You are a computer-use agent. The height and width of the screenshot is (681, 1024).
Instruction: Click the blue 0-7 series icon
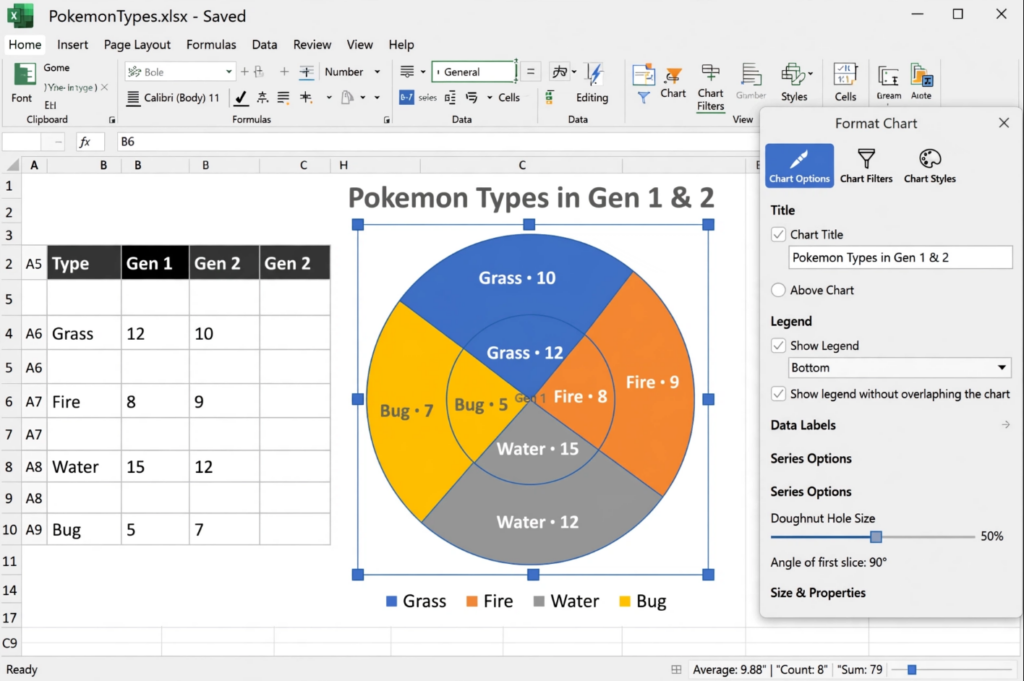coord(406,97)
